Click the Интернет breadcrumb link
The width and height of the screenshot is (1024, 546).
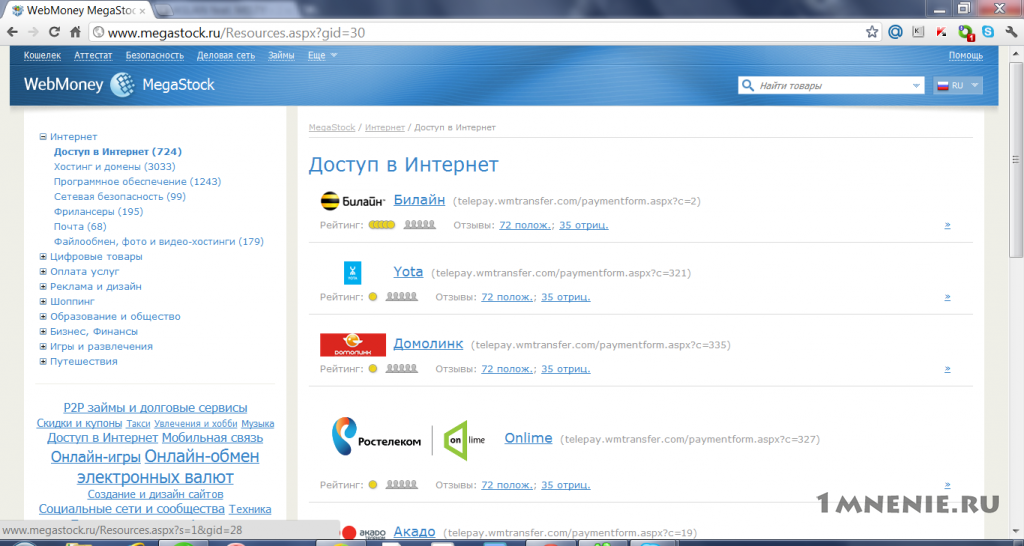click(385, 127)
